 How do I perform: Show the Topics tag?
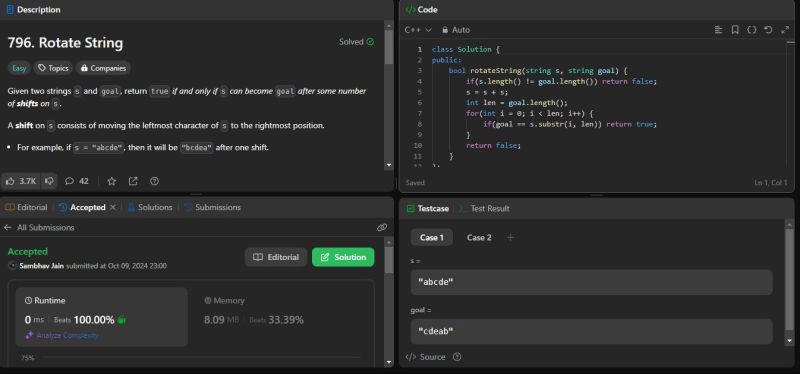pyautogui.click(x=53, y=68)
